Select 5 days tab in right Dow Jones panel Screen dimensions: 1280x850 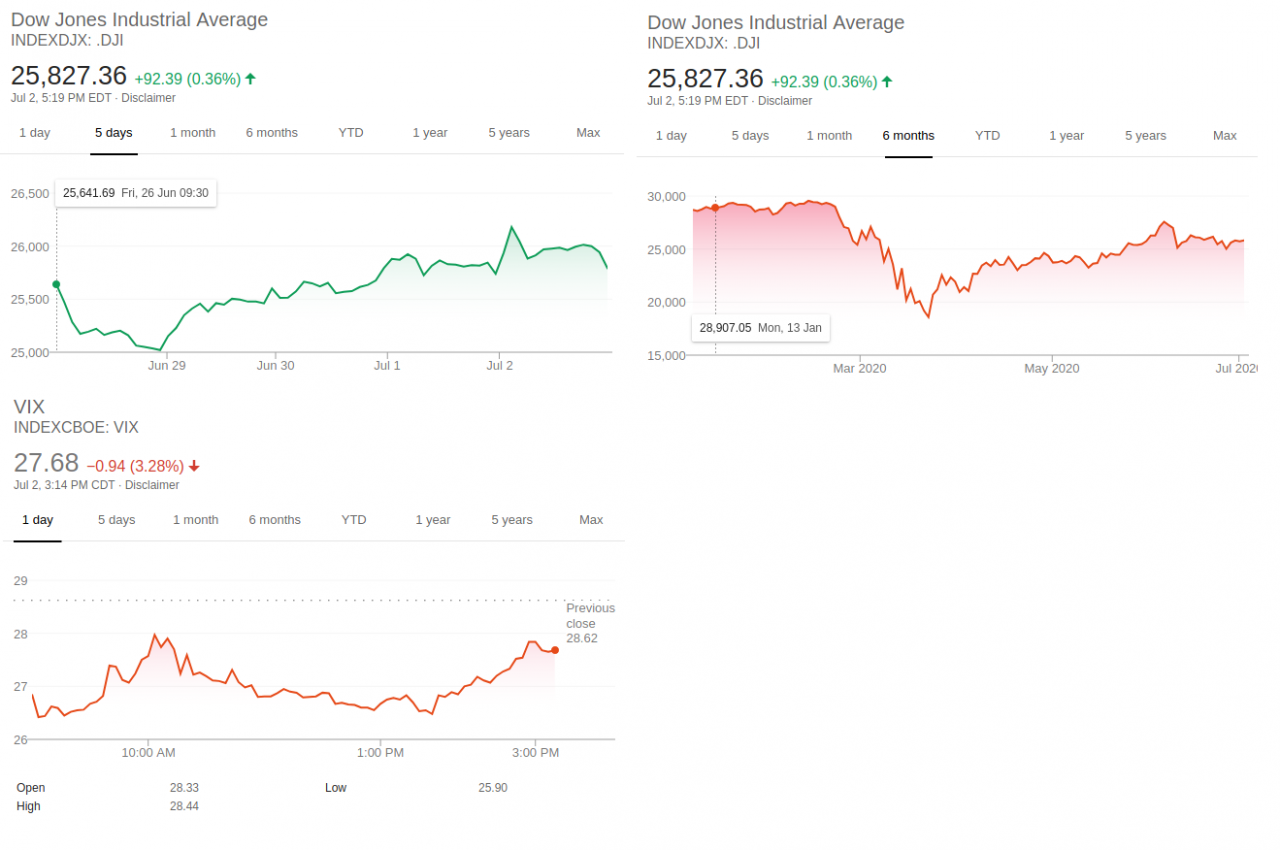point(750,136)
